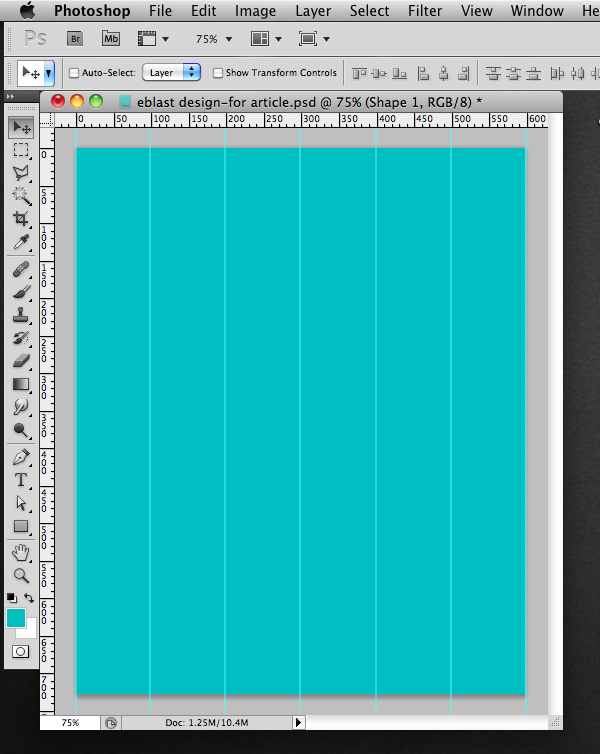Enable the Auto-Select checkbox
Screen dimensions: 600x754
(74, 73)
